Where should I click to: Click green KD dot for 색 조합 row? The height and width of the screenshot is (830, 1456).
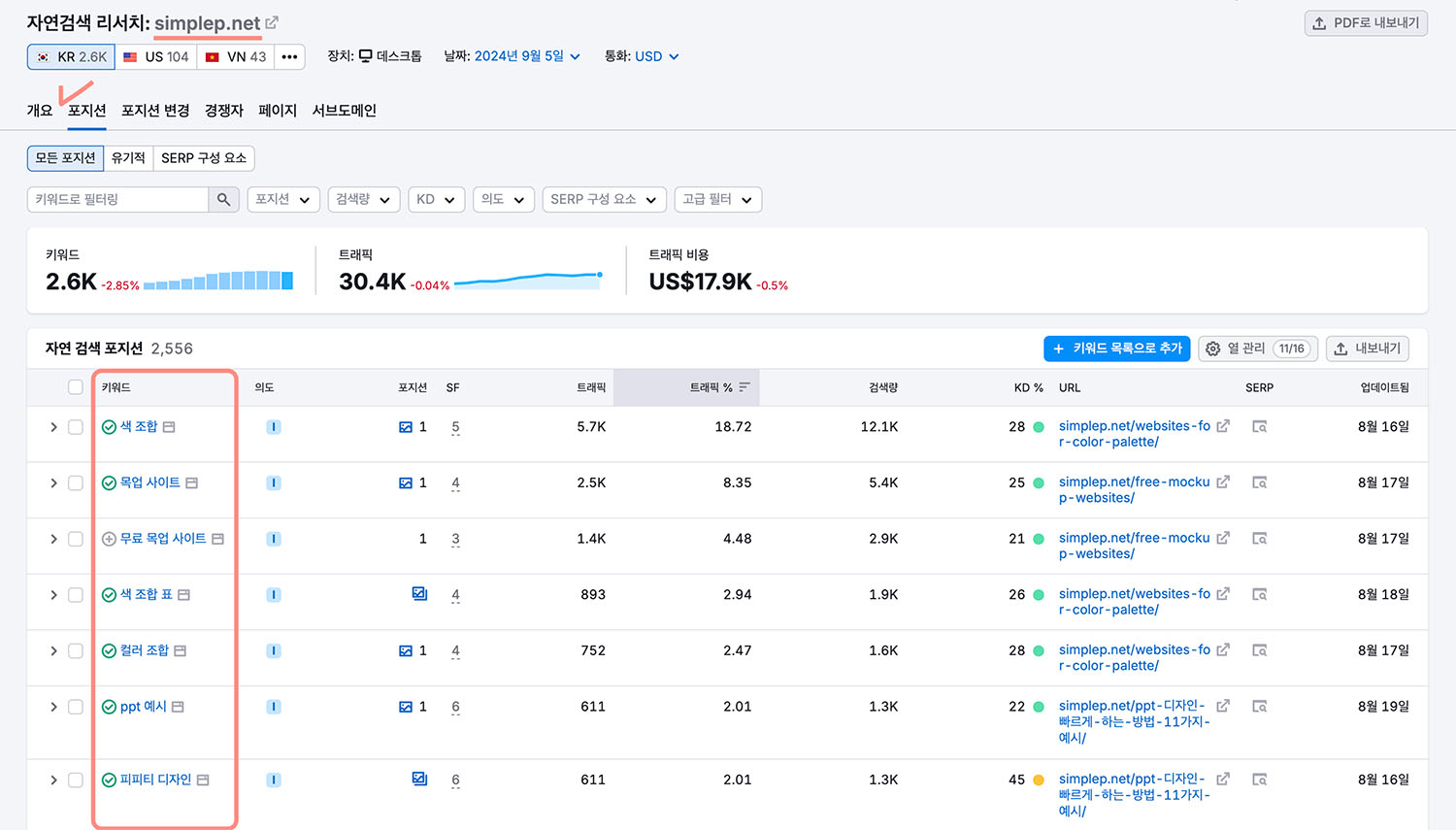pyautogui.click(x=1039, y=427)
